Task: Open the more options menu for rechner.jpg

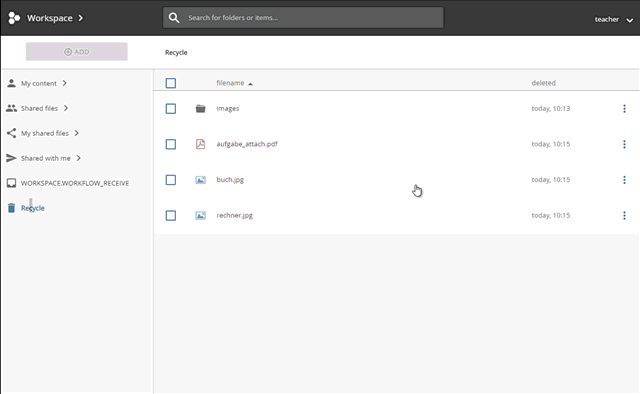Action: pos(624,216)
